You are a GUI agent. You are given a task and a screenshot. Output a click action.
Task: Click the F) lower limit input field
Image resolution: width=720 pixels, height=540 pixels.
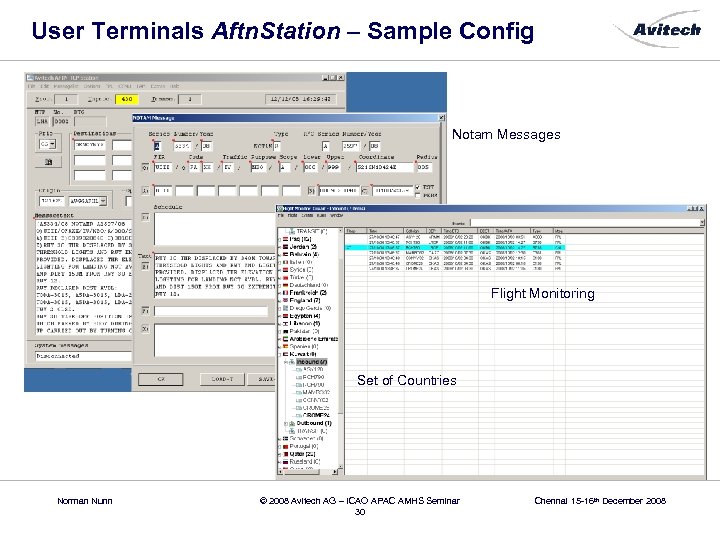(211, 311)
